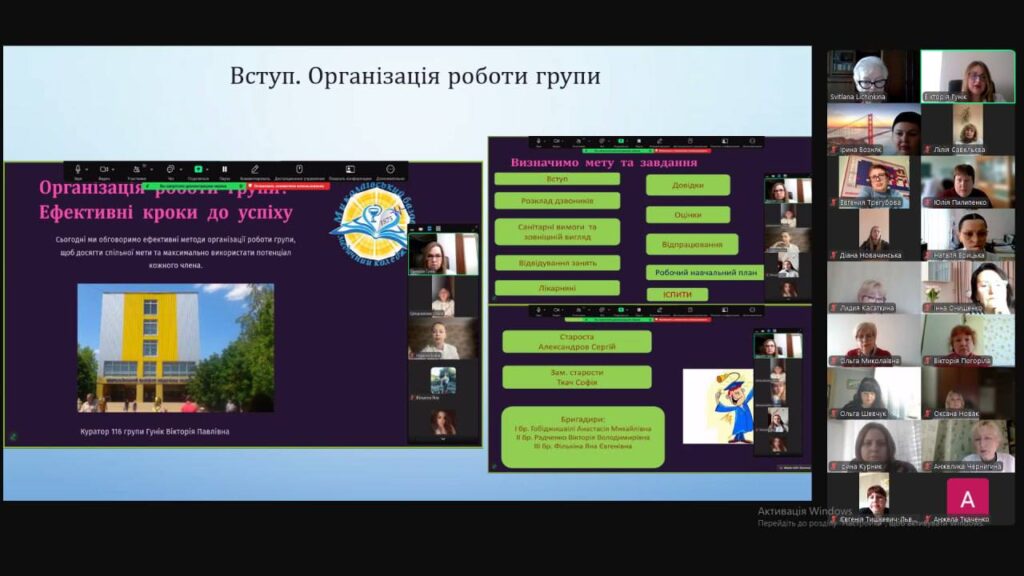The image size is (1024, 576).
Task: Select the "Розклад дзвоників" slide menu item
Action: [x=556, y=201]
